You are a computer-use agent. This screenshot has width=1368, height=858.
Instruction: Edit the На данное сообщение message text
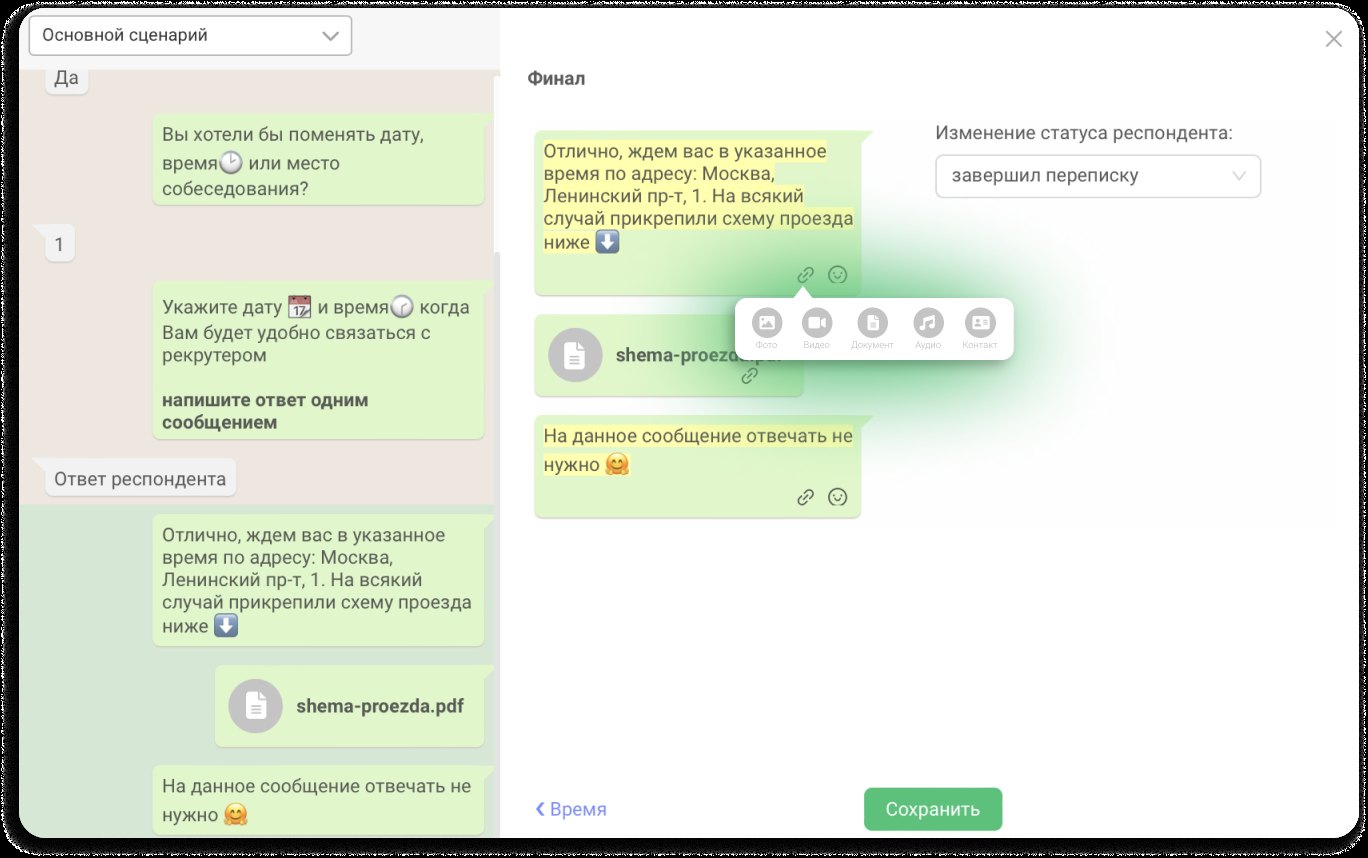coord(698,450)
